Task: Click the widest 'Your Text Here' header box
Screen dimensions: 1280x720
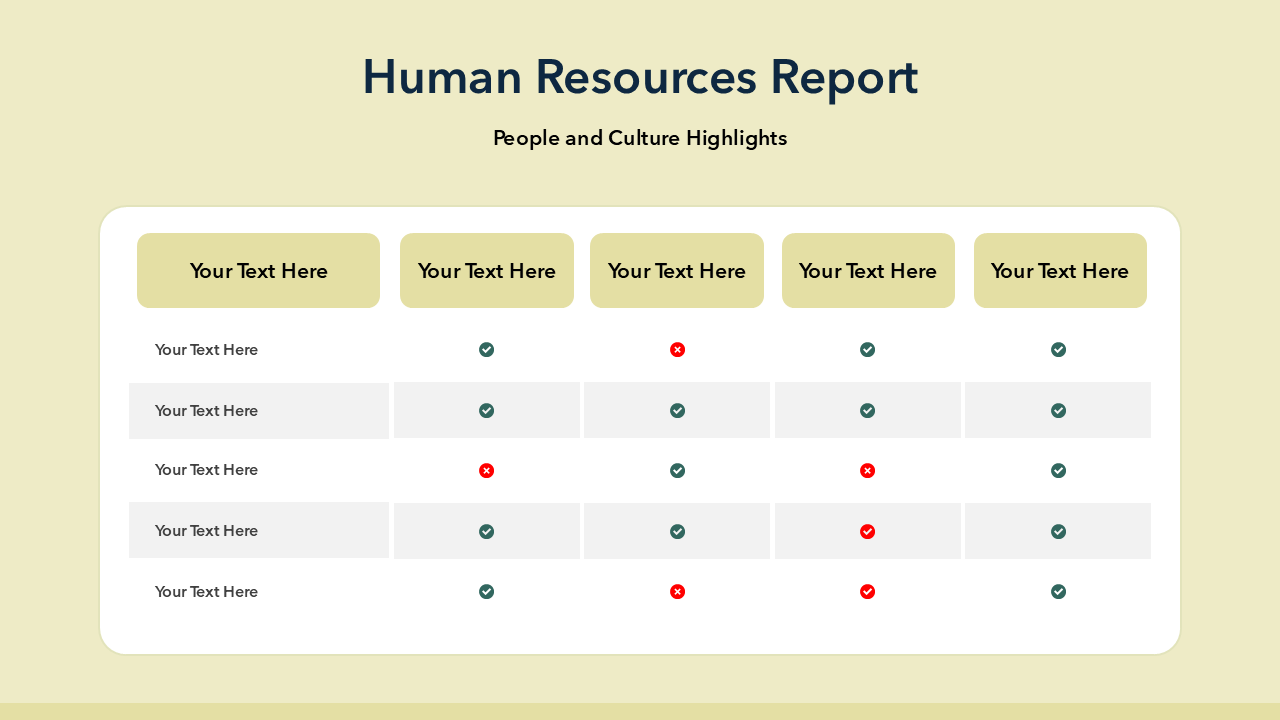Action: 258,271
